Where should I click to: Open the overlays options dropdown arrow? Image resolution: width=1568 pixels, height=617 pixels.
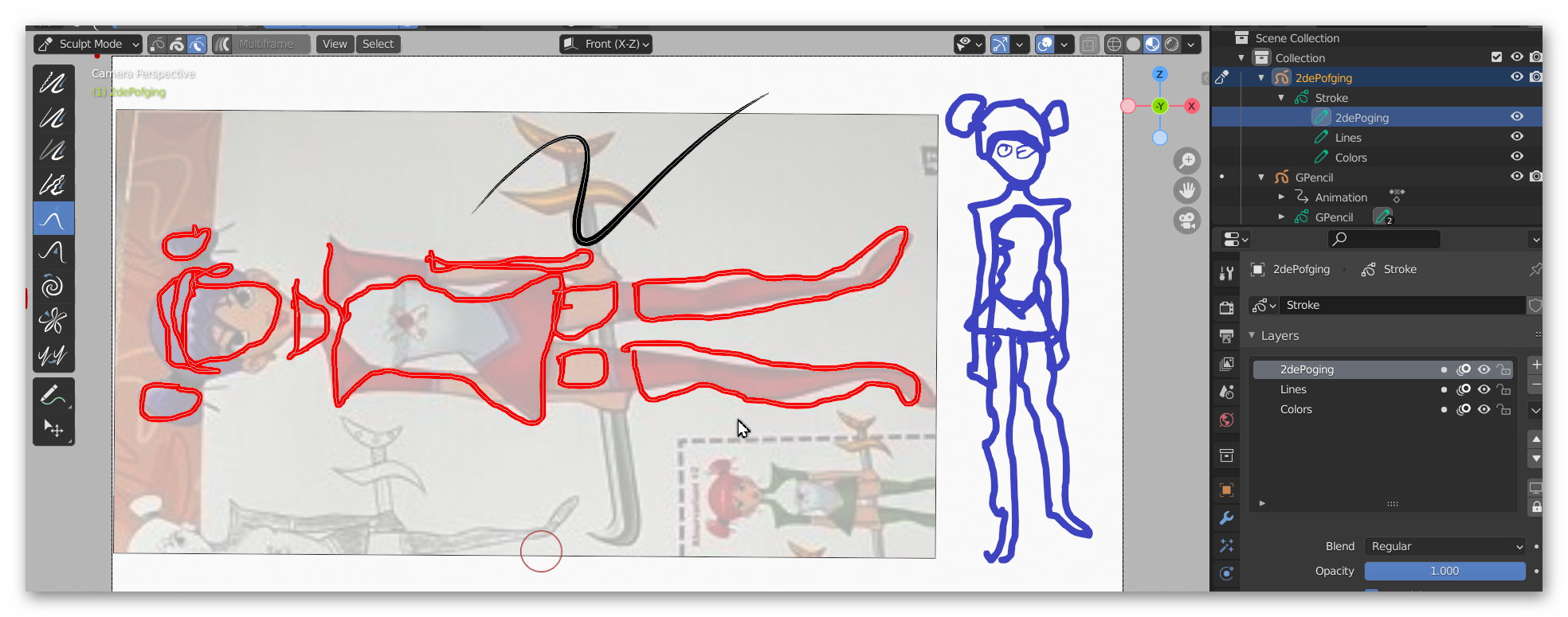1064,44
